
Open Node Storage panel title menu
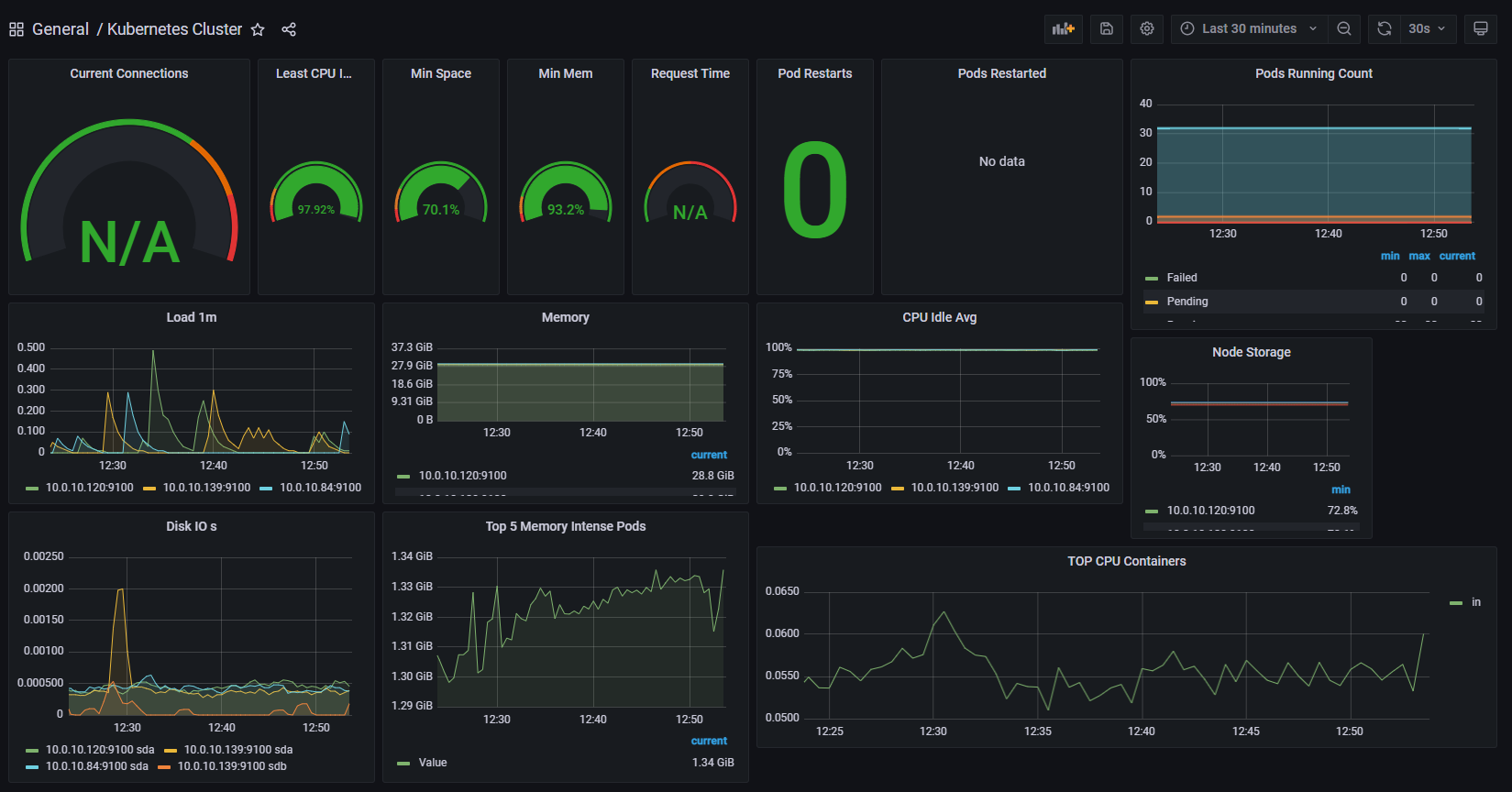pyautogui.click(x=1252, y=352)
